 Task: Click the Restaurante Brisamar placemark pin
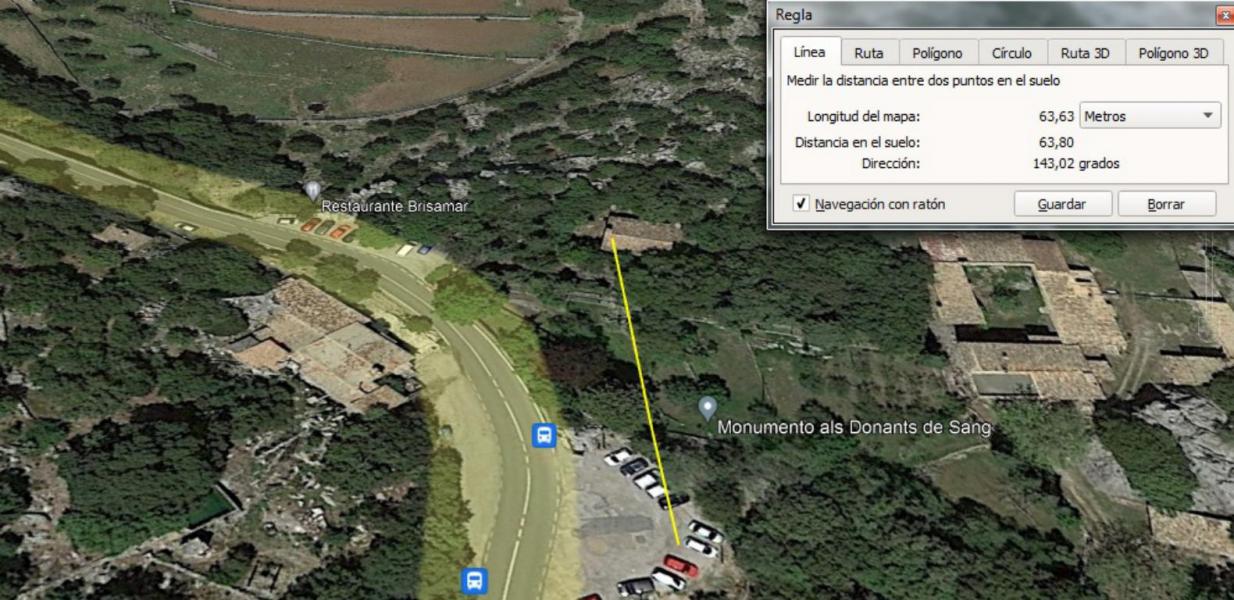click(x=312, y=189)
